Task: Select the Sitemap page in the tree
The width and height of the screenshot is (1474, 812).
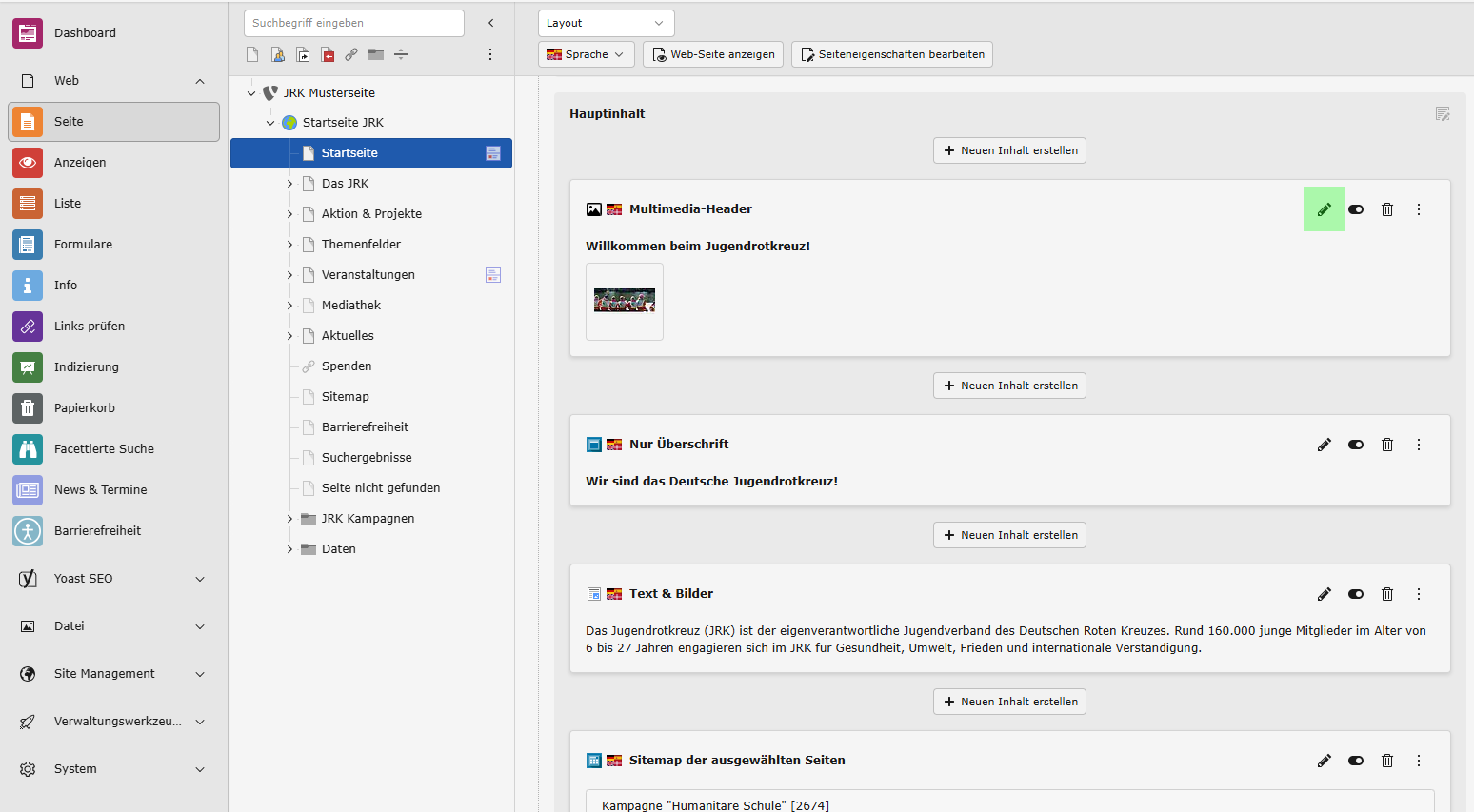Action: (346, 397)
